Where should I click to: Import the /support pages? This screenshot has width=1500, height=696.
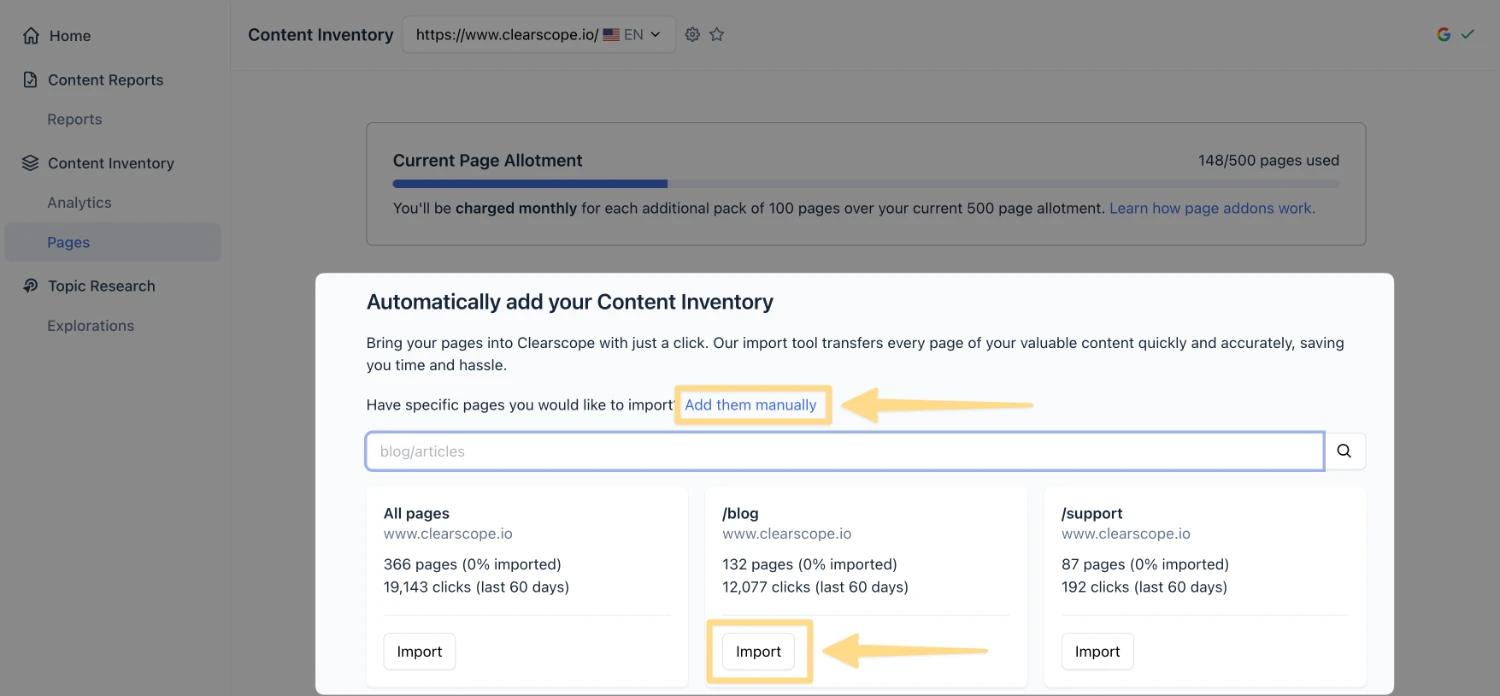(1097, 652)
